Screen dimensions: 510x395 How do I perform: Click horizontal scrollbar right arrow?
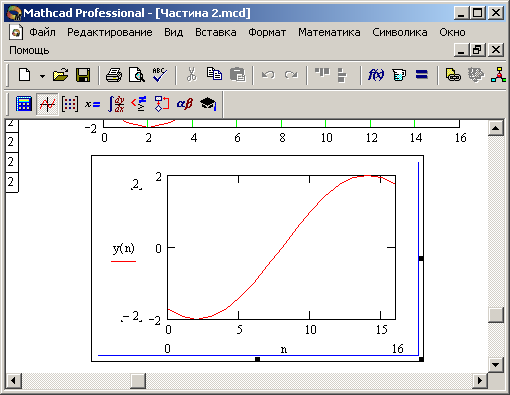pos(480,381)
